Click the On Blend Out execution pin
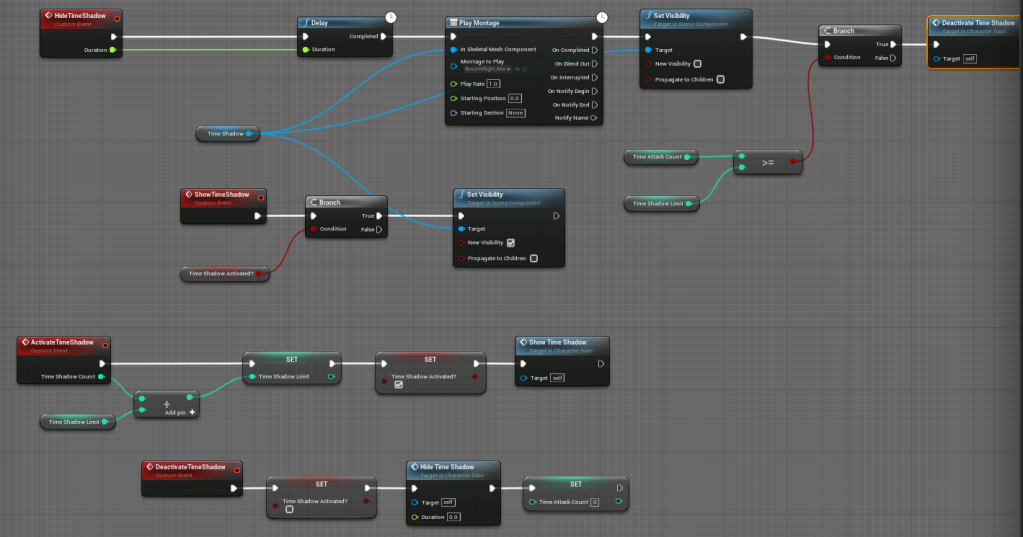This screenshot has width=1023, height=537. click(595, 63)
